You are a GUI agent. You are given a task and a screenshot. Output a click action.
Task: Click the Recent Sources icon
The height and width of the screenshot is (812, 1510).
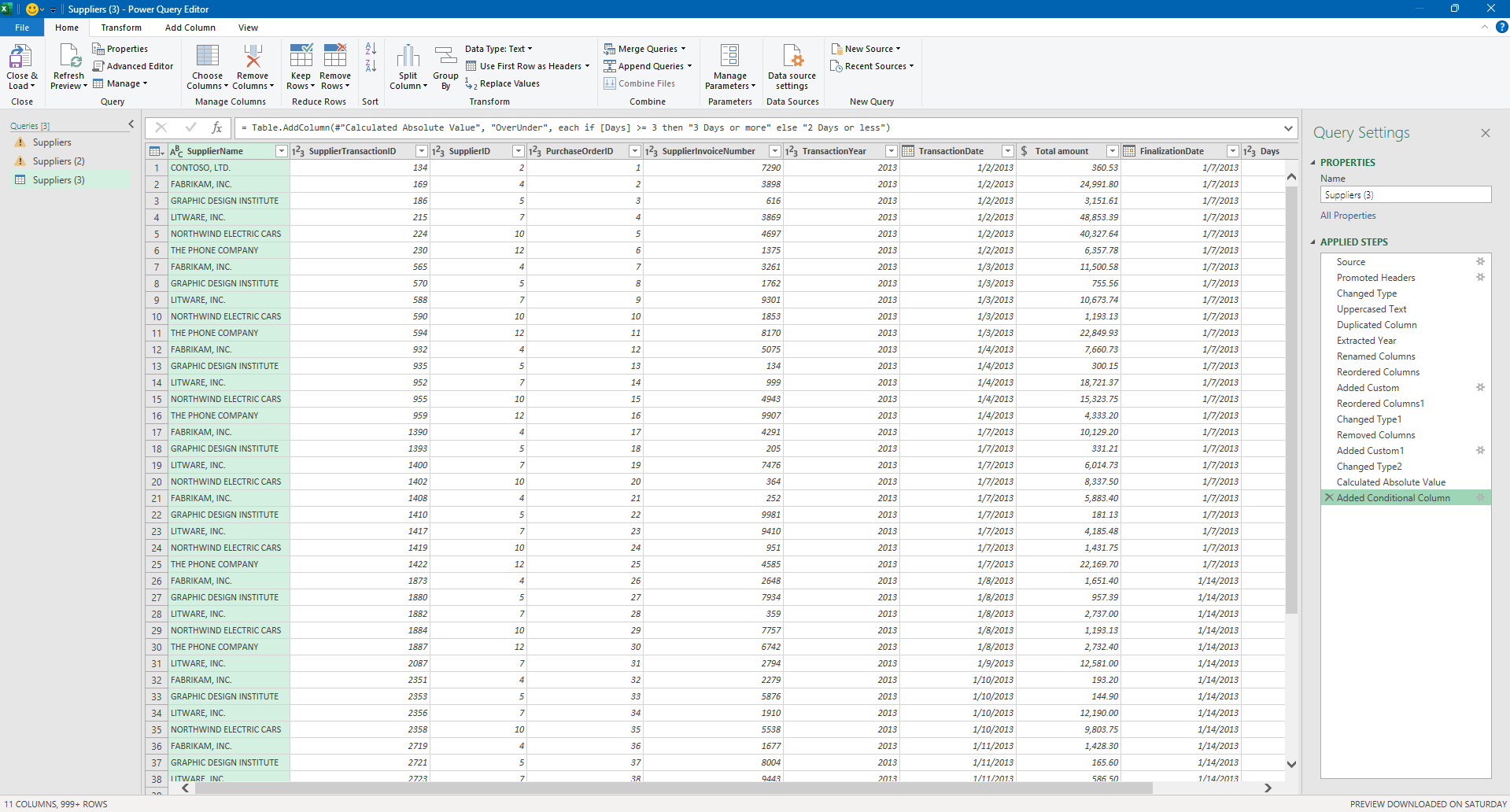click(836, 66)
